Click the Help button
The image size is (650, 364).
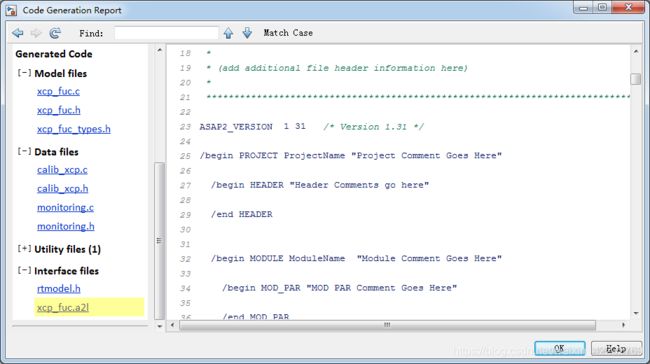click(x=616, y=348)
